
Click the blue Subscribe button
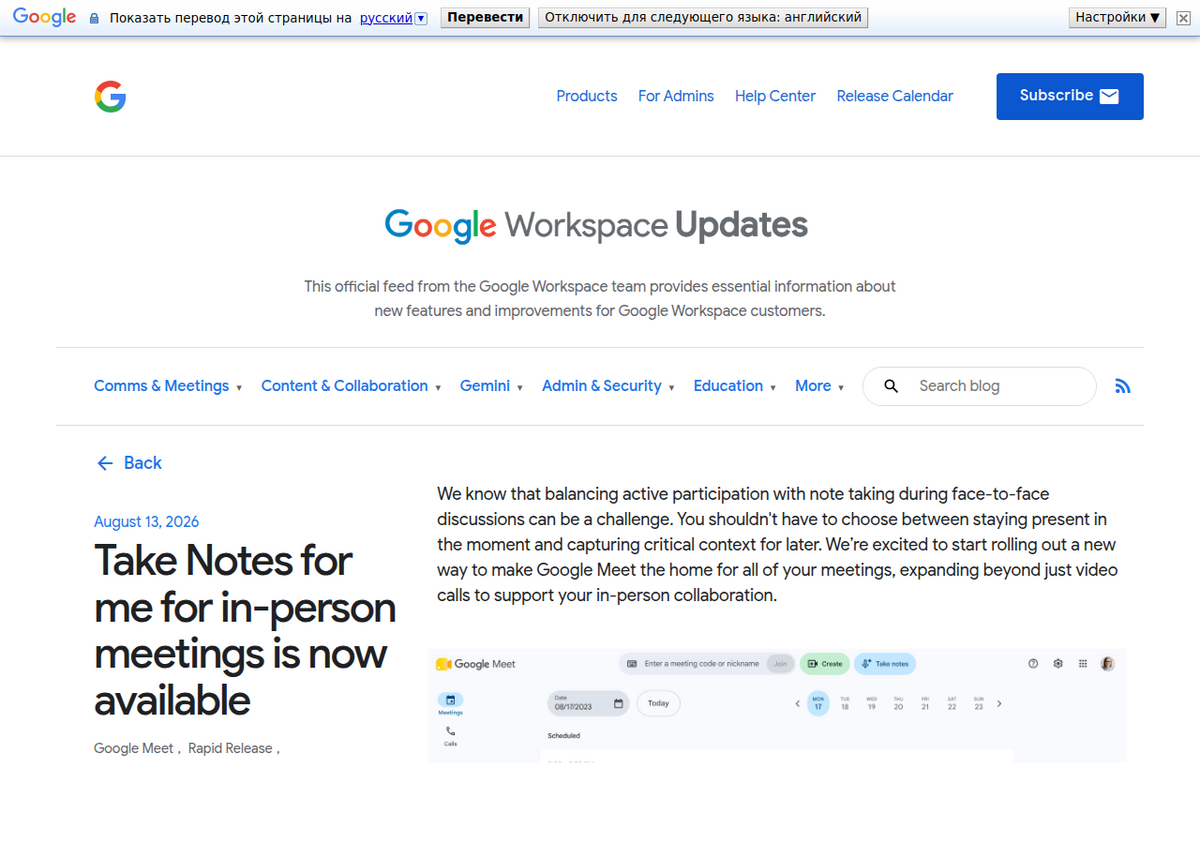1070,96
